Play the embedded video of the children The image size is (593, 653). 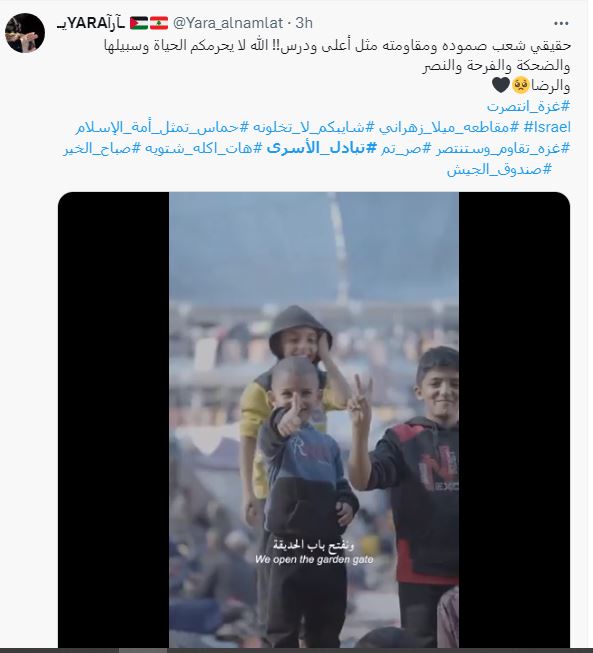[314, 420]
